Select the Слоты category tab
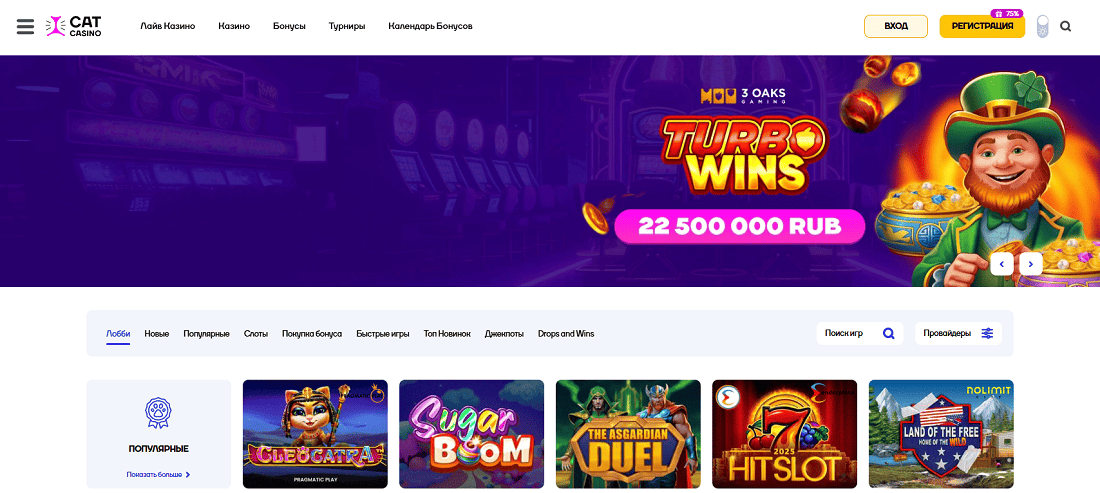 (x=256, y=334)
